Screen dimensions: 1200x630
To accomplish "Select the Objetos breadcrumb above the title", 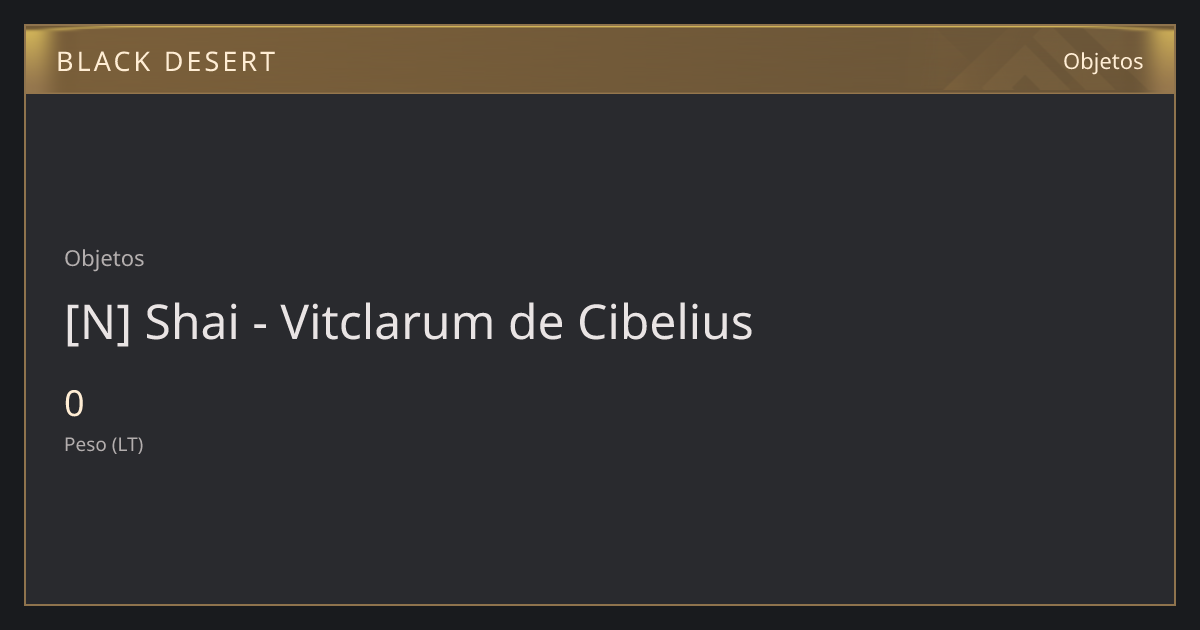I will point(104,258).
